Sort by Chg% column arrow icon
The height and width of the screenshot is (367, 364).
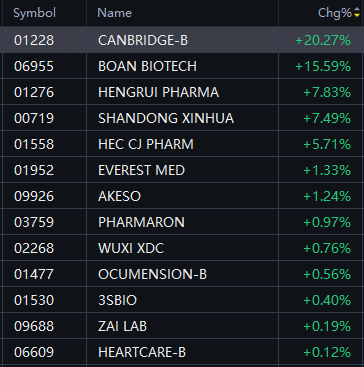[357, 13]
